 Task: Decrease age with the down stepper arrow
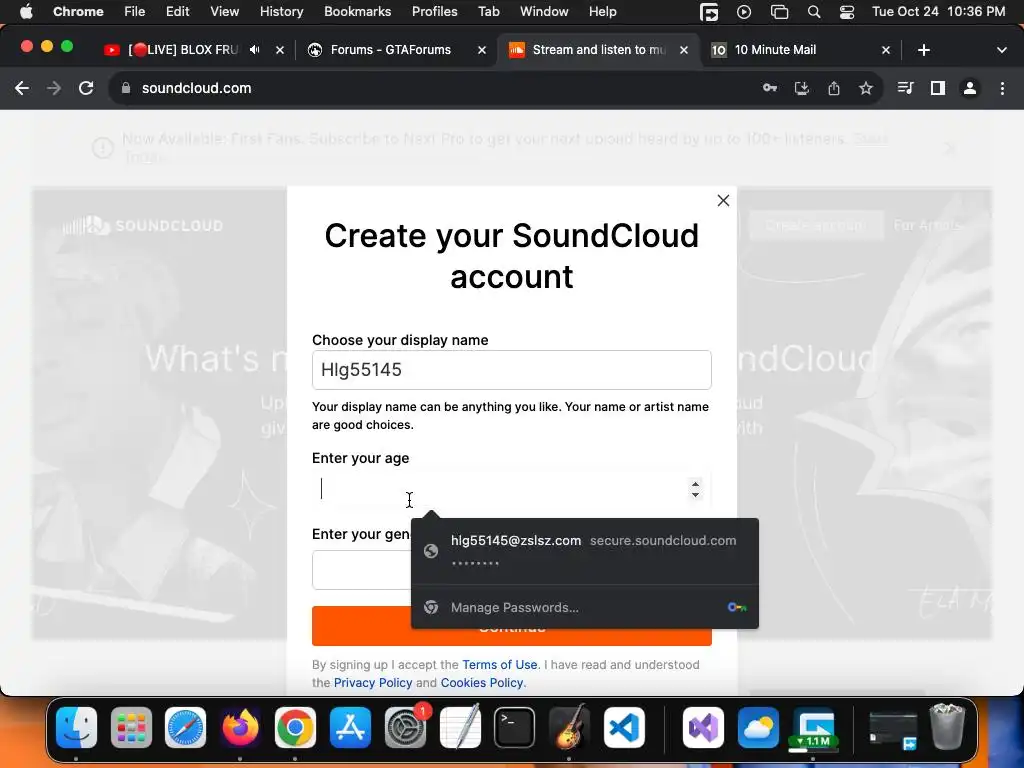696,494
